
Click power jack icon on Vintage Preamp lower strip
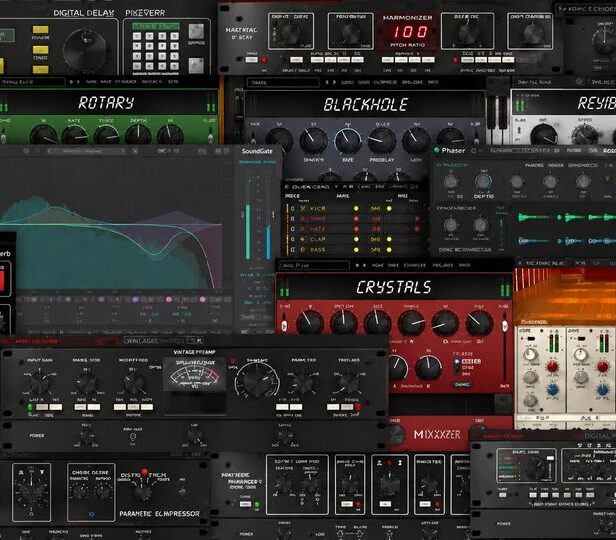[x=133, y=436]
